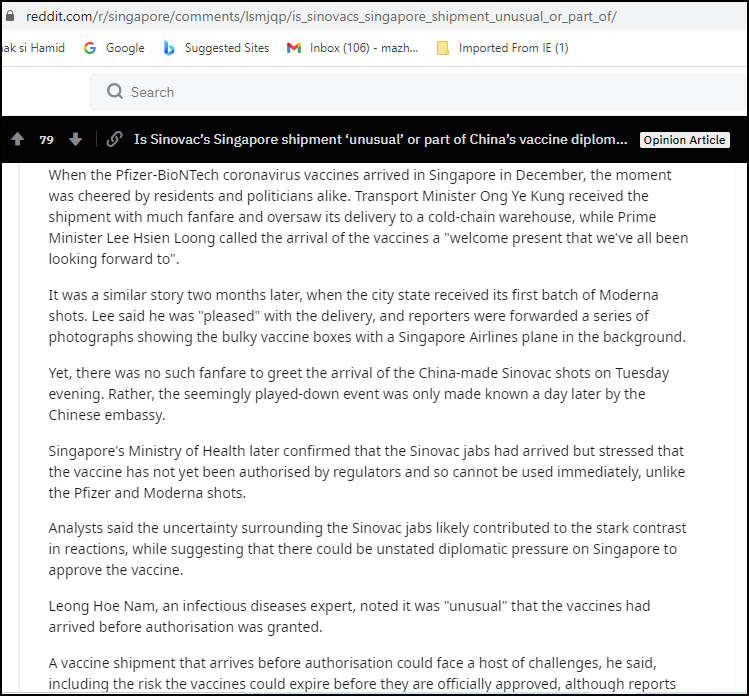Click paragraph starting 'Yet, there was no such fanfare'
Image resolution: width=749 pixels, height=696 pixels.
pos(359,394)
